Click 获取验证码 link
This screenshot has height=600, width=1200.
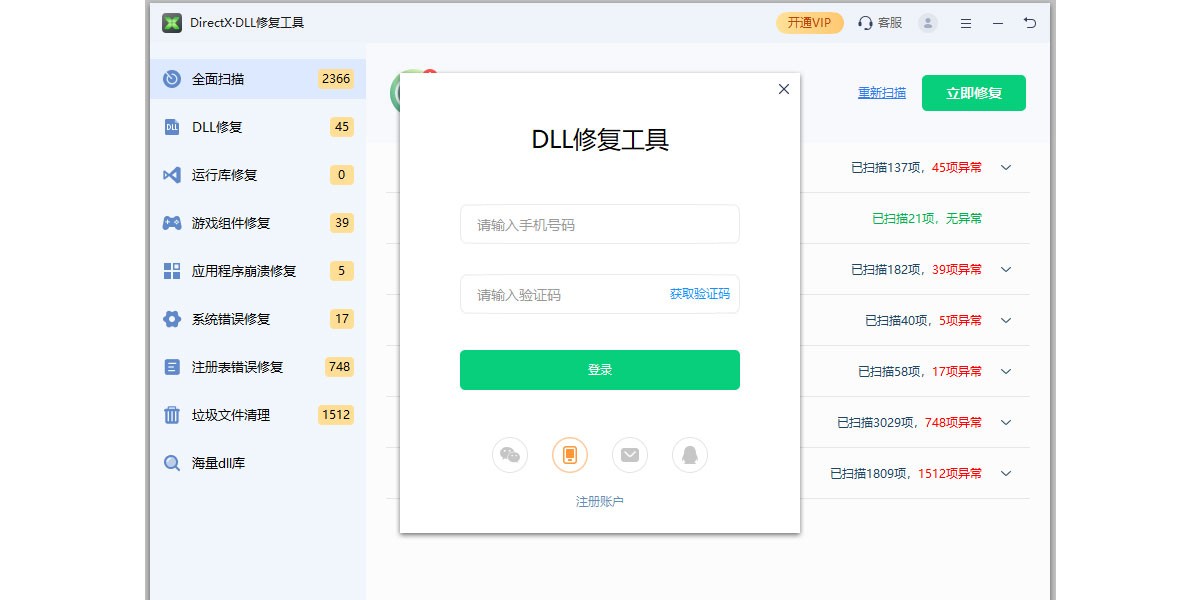tap(700, 294)
